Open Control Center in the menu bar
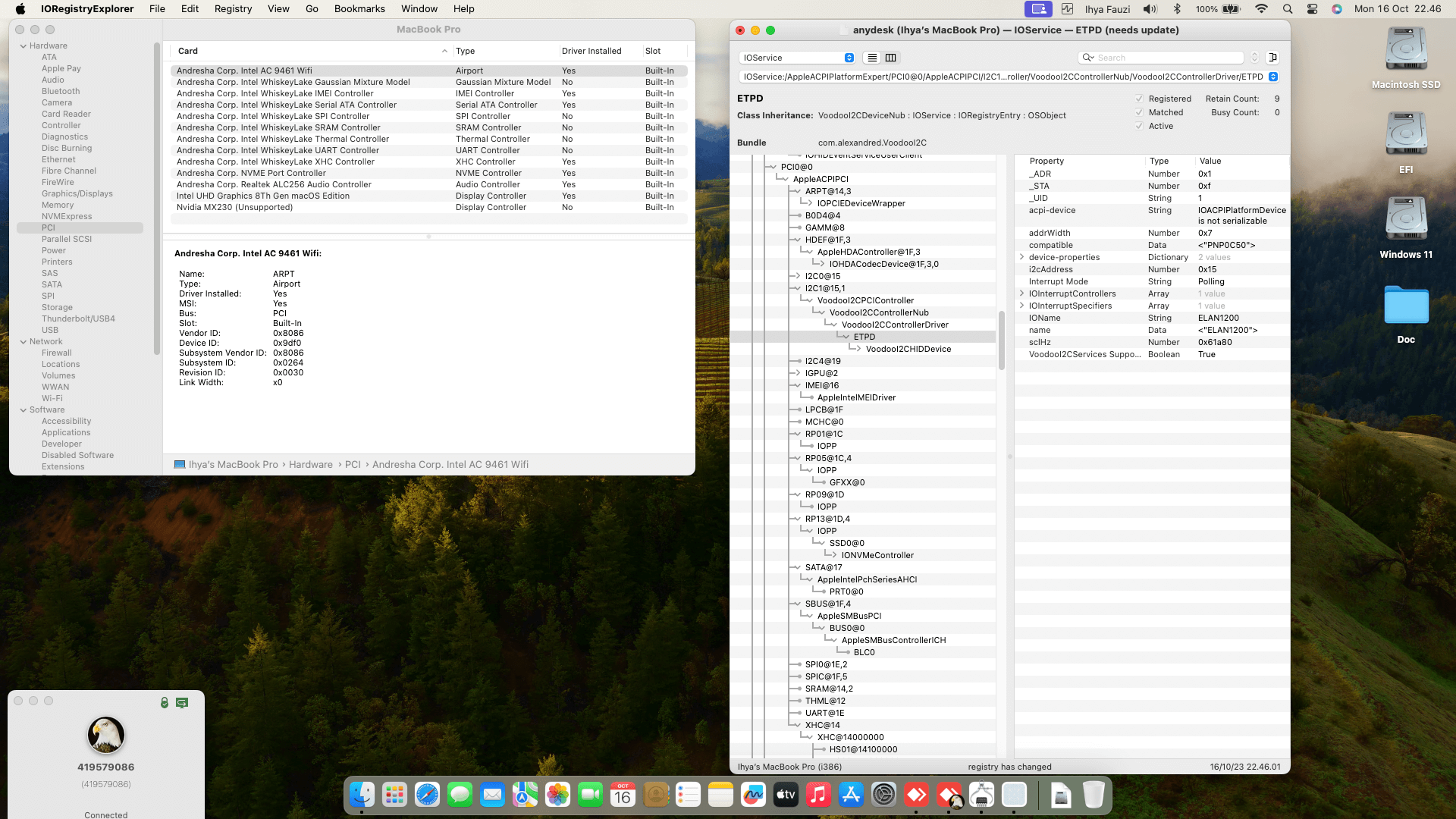The width and height of the screenshot is (1456, 819). (x=1312, y=9)
